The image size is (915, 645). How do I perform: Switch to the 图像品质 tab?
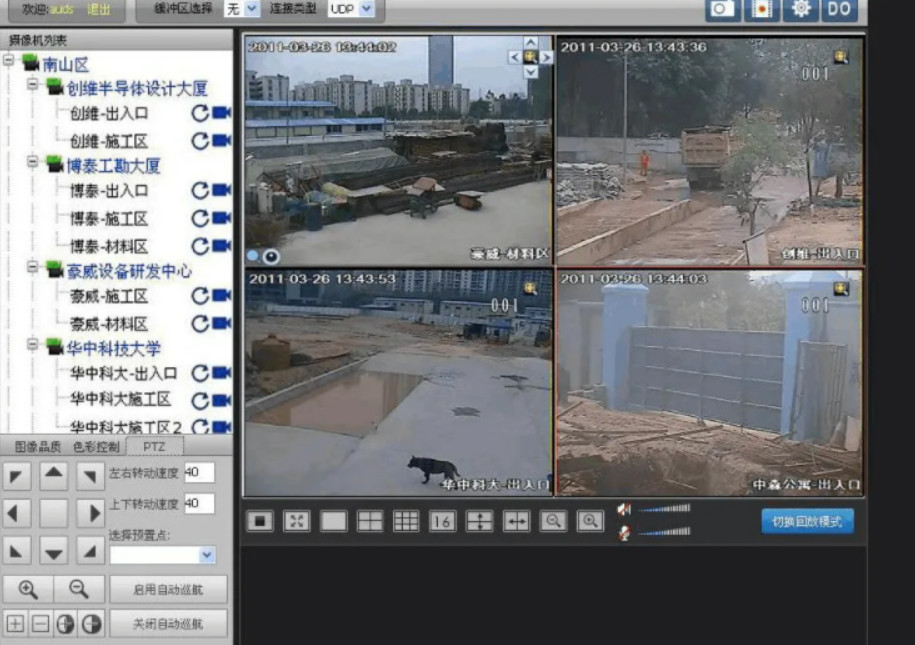[37, 446]
